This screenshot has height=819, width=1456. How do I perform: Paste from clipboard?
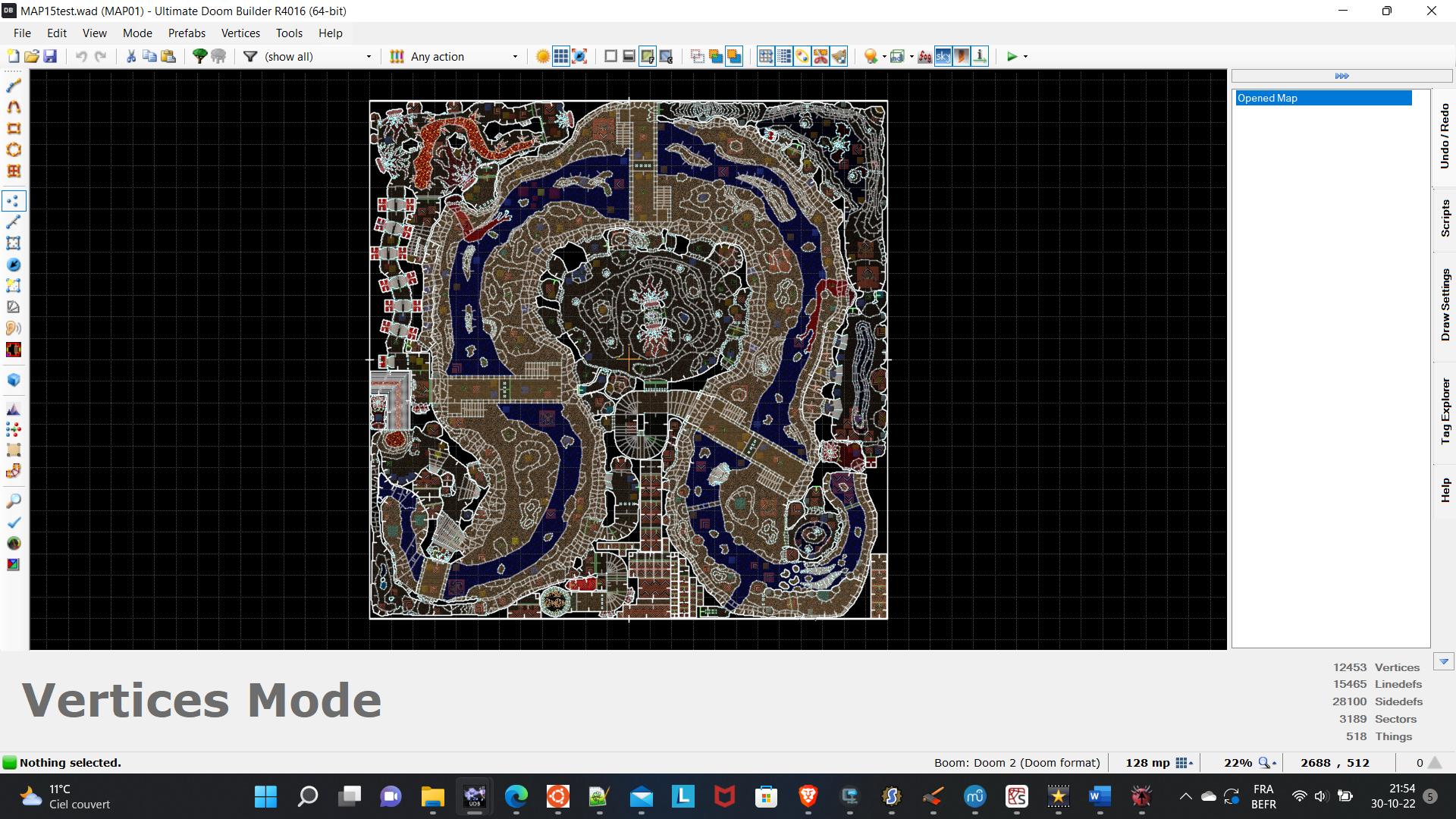coord(168,56)
